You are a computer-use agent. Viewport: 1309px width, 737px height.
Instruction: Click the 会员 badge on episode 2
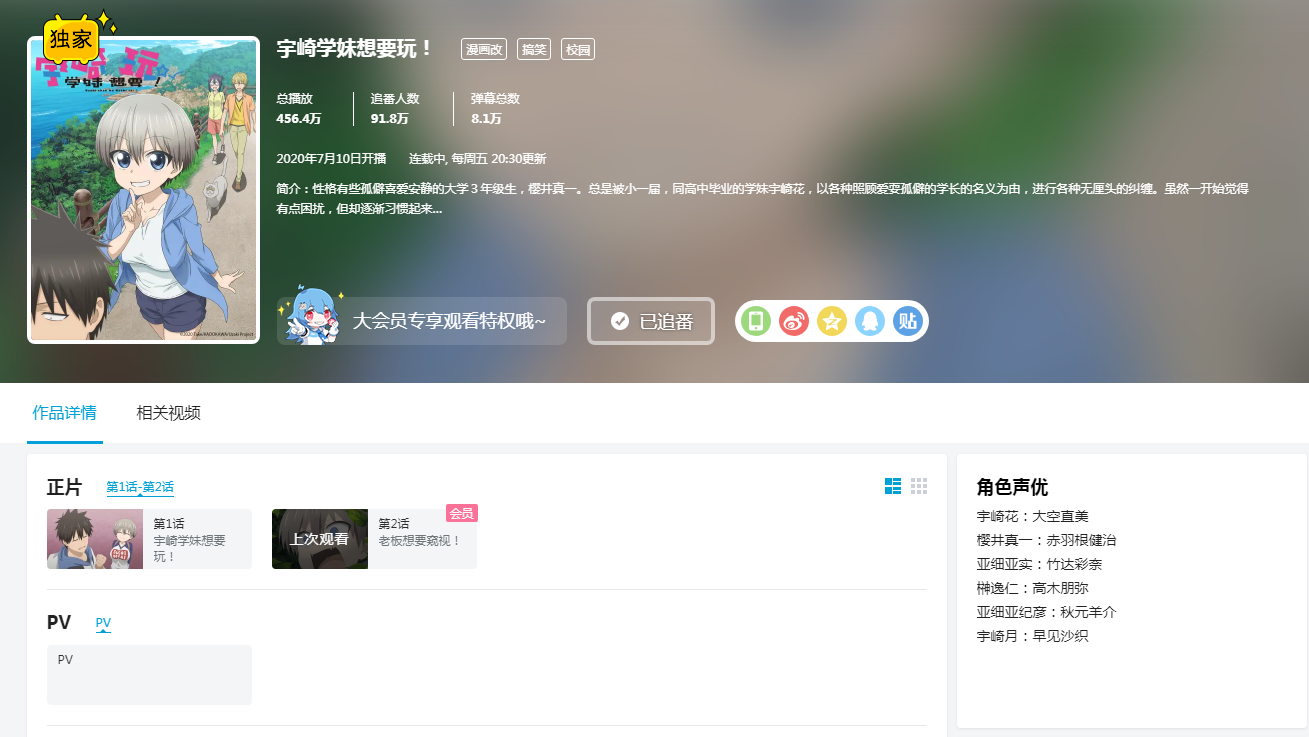coord(462,513)
